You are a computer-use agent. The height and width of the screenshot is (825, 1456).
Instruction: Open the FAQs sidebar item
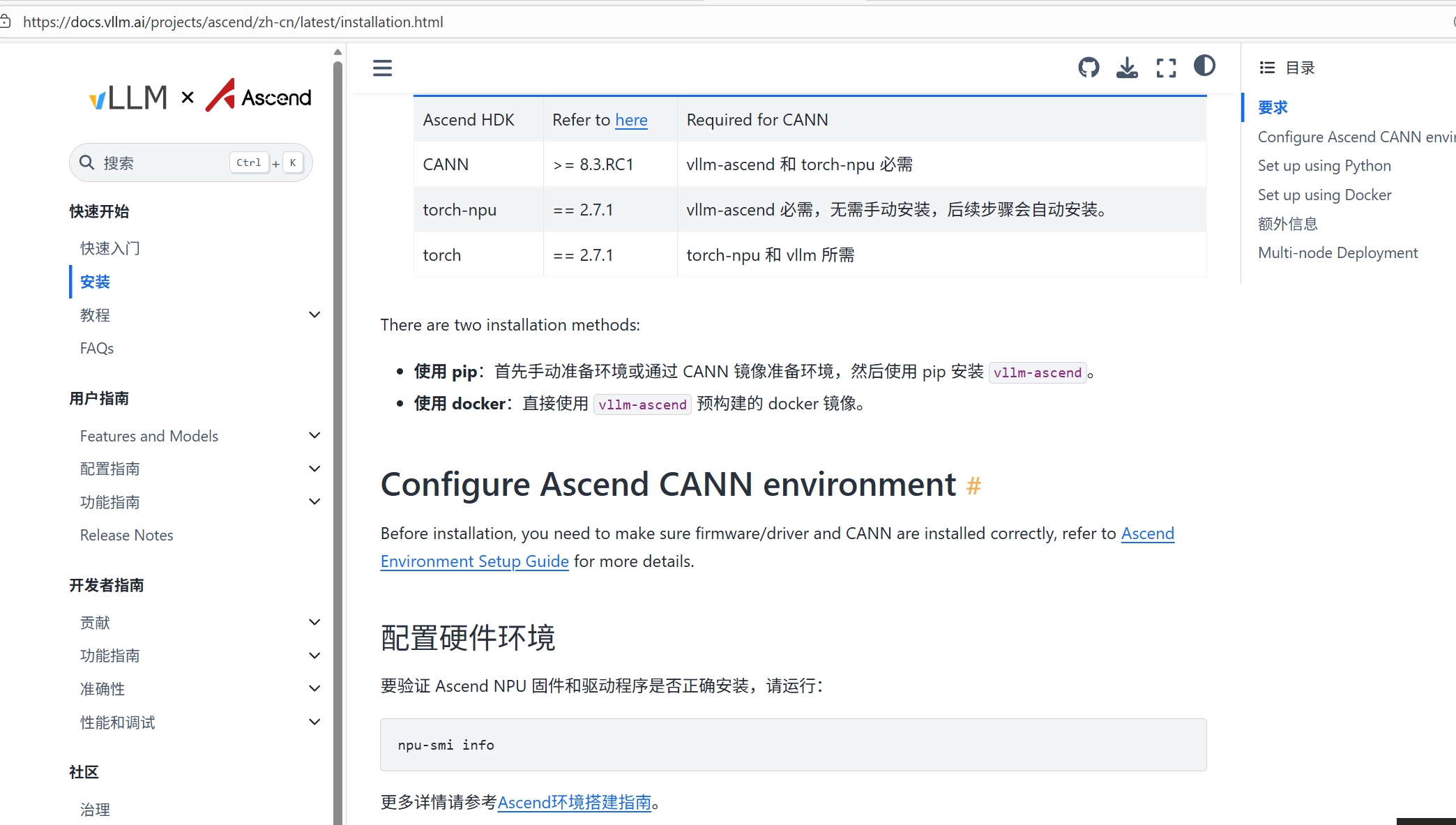coord(97,348)
